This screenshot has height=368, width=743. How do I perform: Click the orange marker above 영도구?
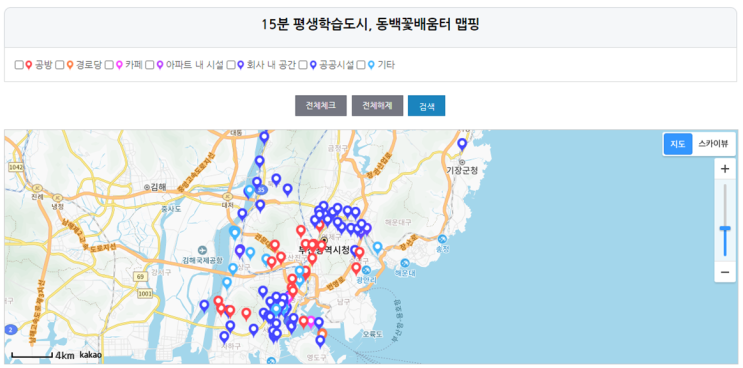coord(322,333)
